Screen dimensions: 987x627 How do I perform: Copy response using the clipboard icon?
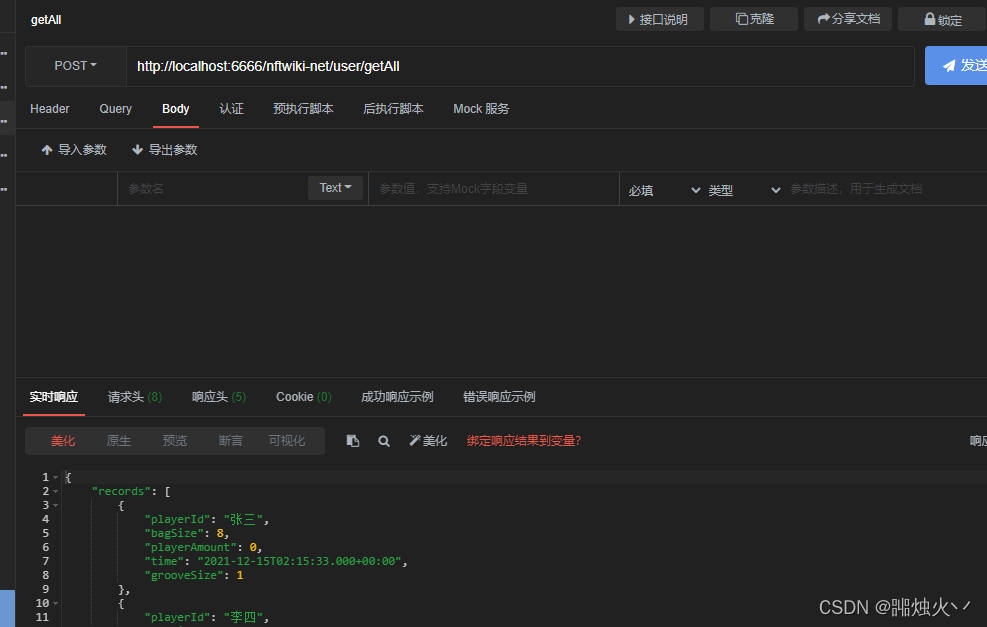point(353,441)
